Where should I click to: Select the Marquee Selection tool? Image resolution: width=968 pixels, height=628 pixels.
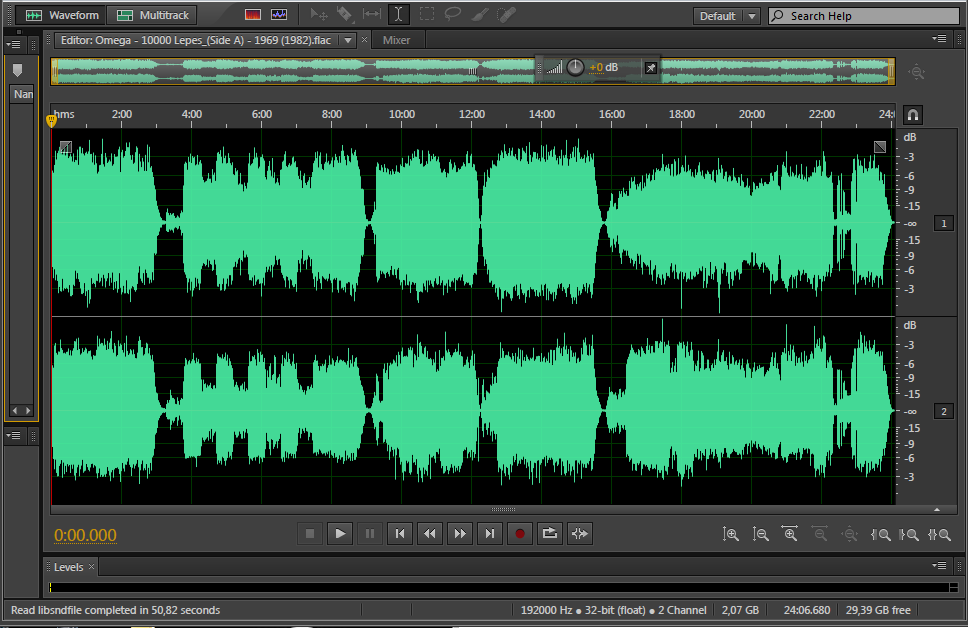coord(427,14)
